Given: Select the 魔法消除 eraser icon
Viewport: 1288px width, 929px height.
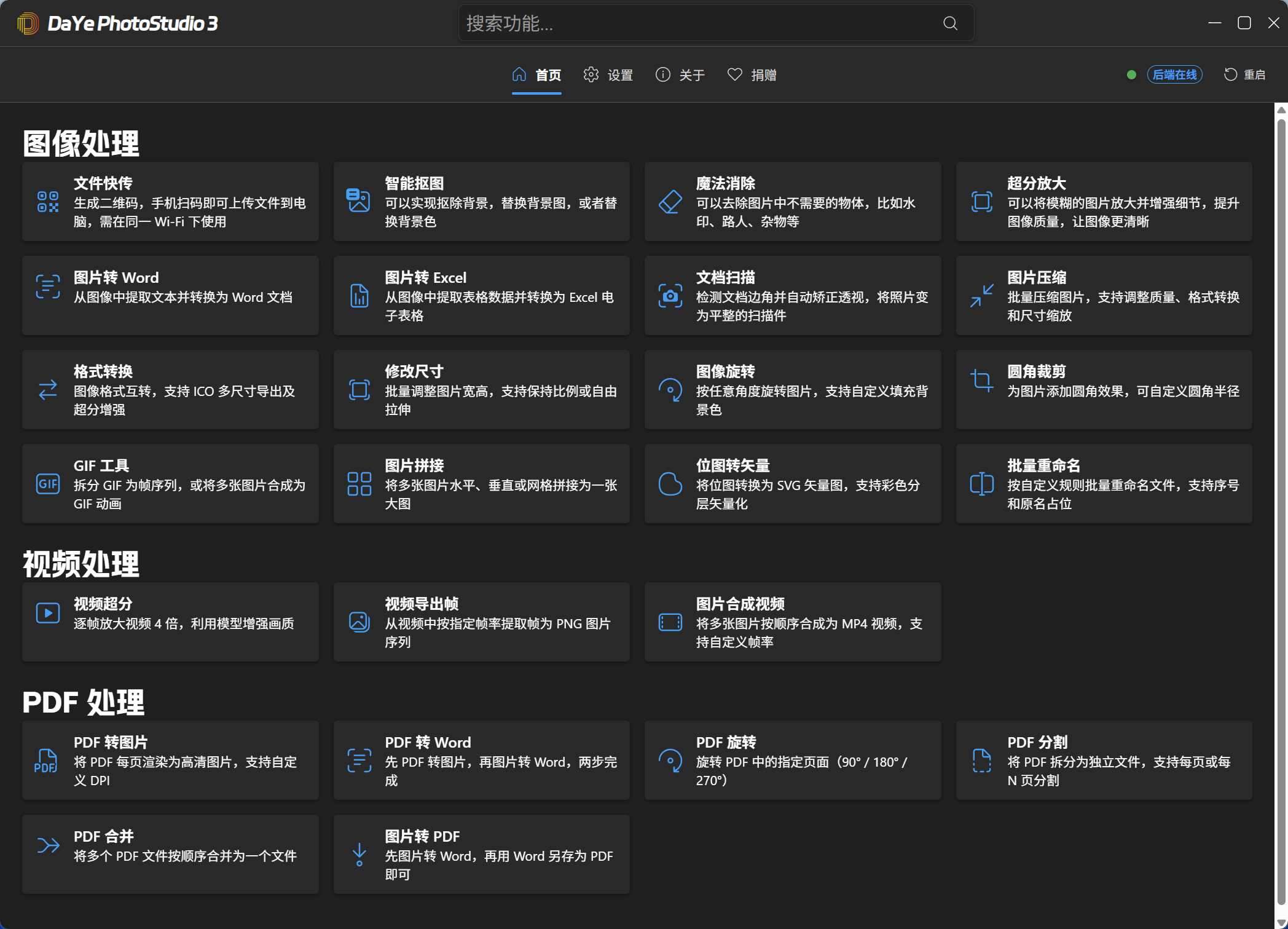Looking at the screenshot, I should coord(670,202).
